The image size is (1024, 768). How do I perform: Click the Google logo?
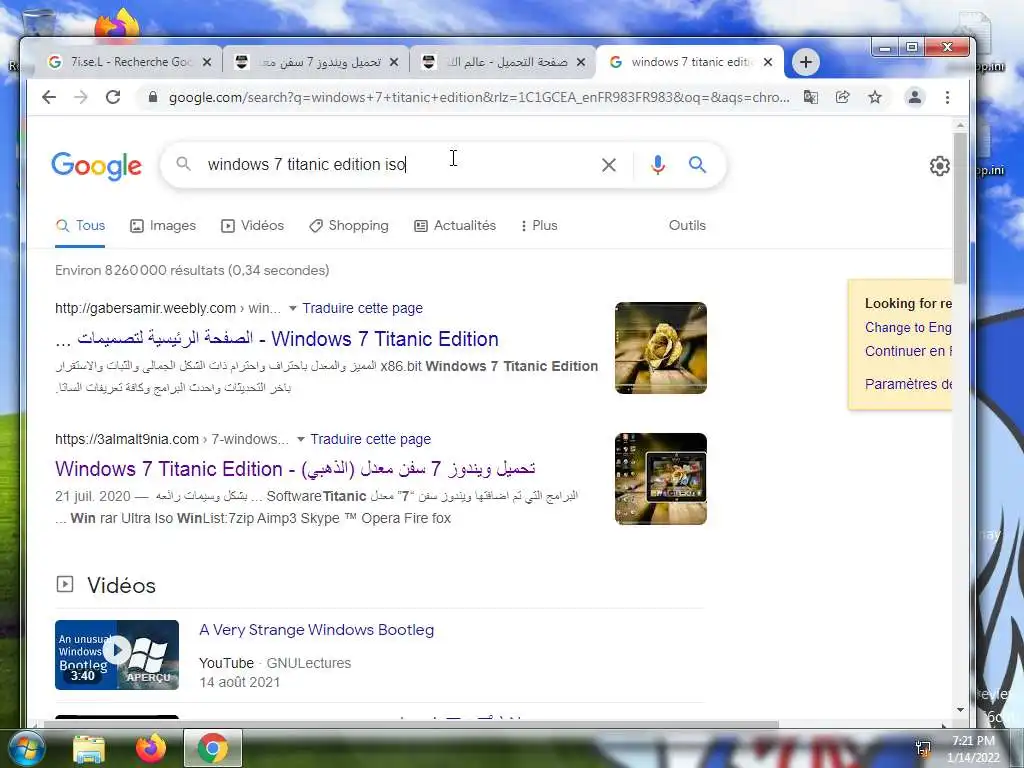point(97,166)
